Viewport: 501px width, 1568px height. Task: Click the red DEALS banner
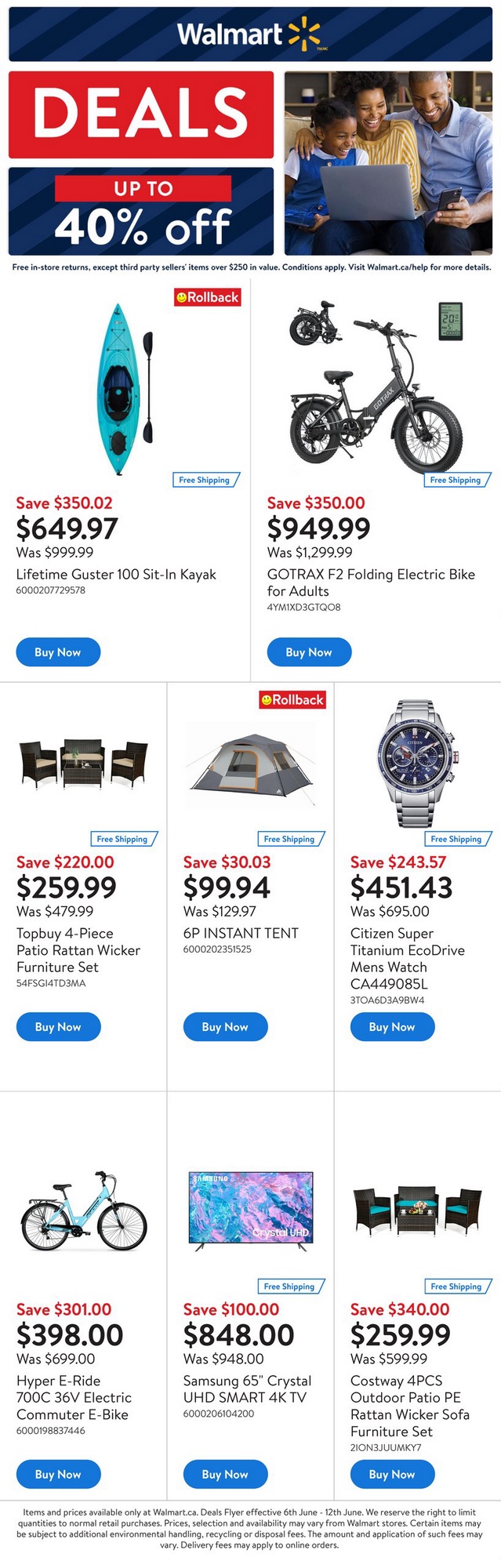[141, 114]
